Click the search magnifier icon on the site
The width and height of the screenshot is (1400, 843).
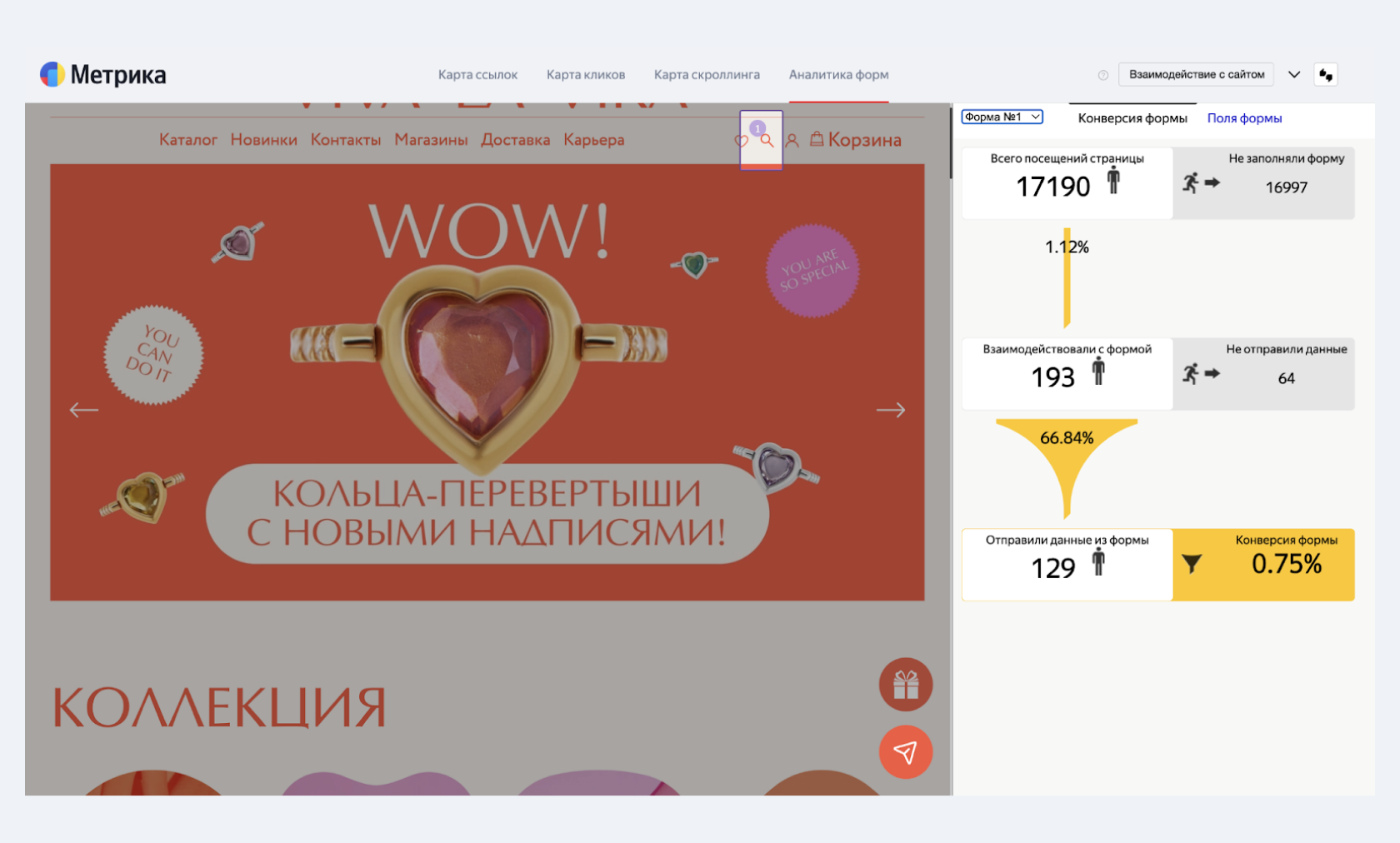(x=767, y=141)
